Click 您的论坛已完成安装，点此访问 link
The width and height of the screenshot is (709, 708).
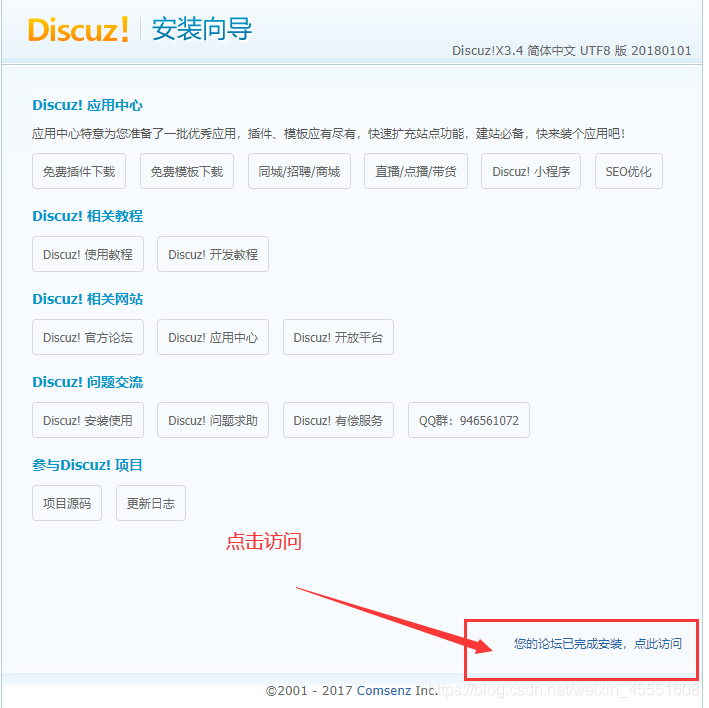(x=597, y=643)
